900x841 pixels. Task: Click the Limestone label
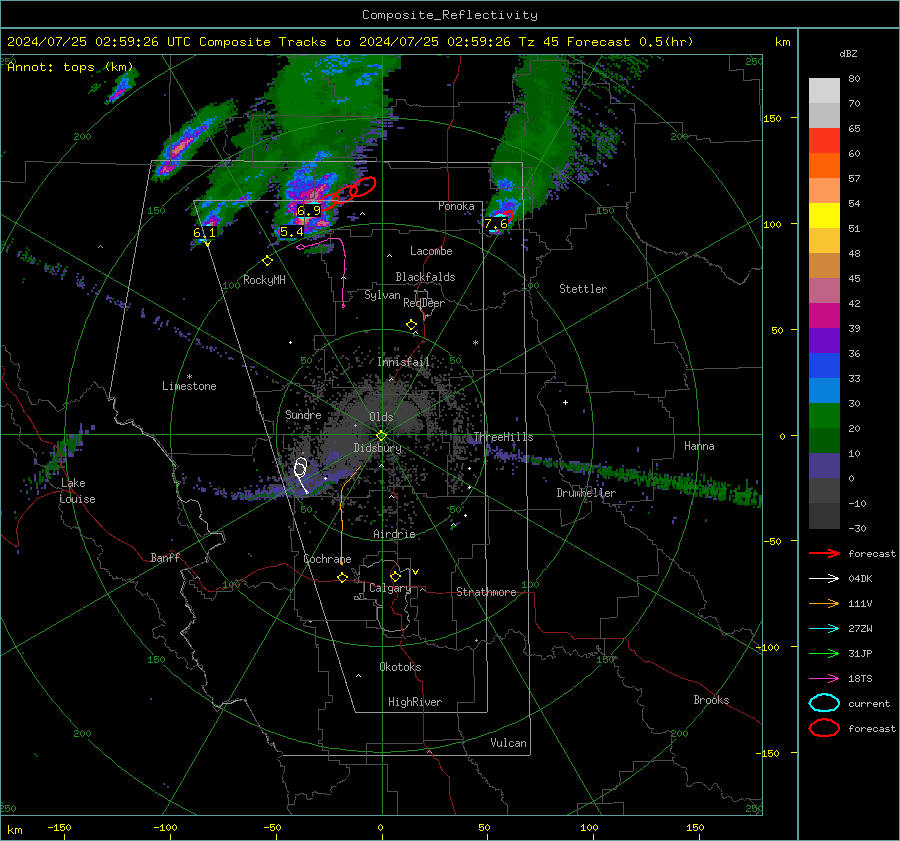click(189, 386)
